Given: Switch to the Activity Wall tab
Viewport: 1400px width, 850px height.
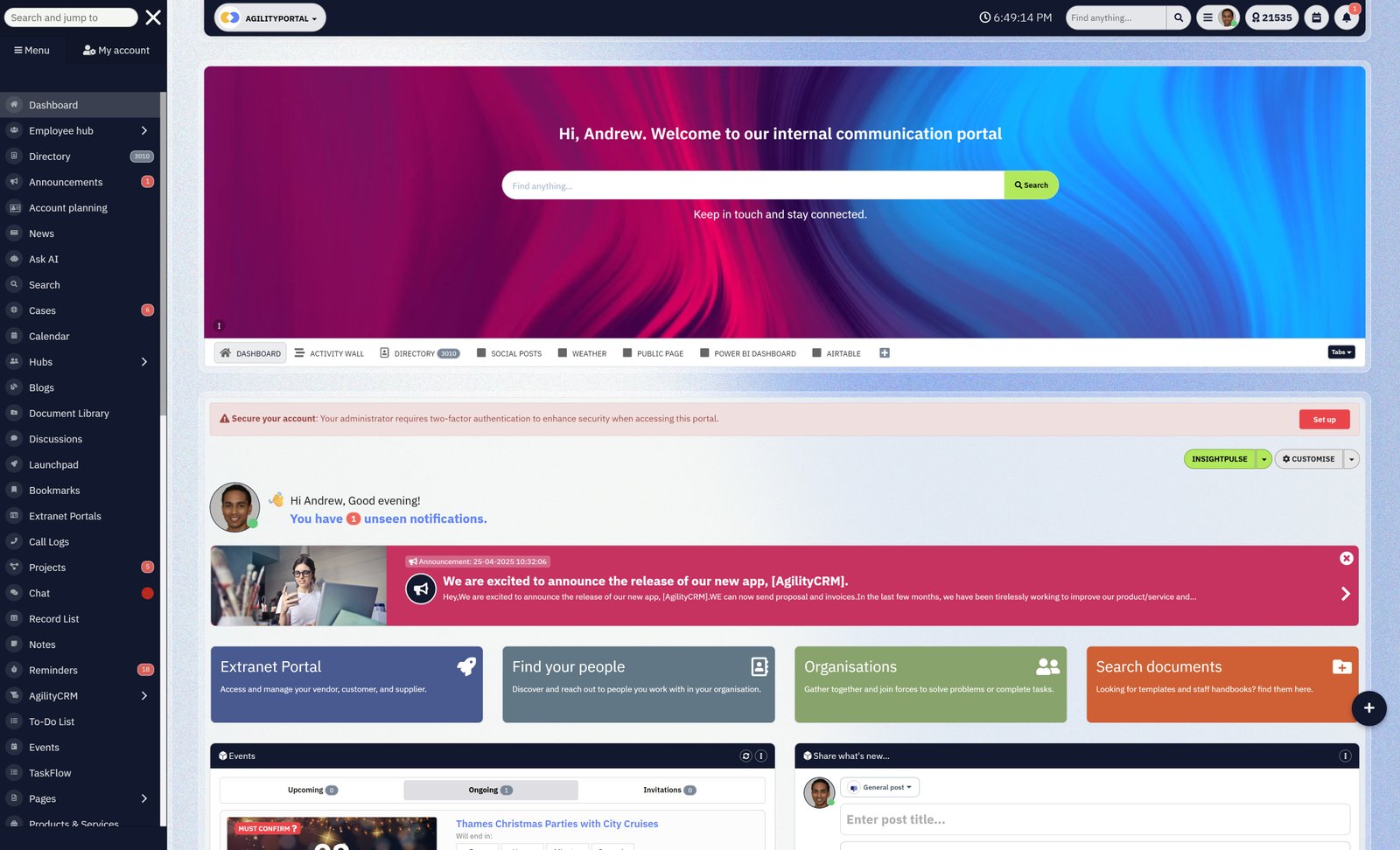Looking at the screenshot, I should pyautogui.click(x=329, y=353).
